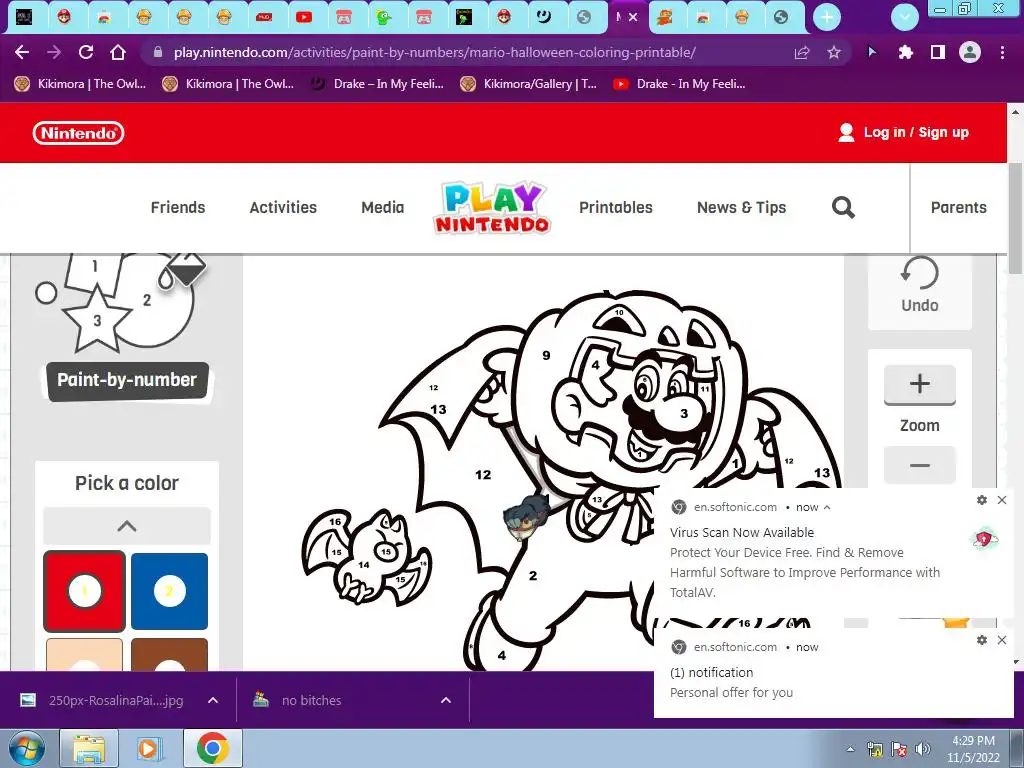Click region 9 on Mario's pumpkin helmet
The height and width of the screenshot is (768, 1024).
pyautogui.click(x=546, y=356)
